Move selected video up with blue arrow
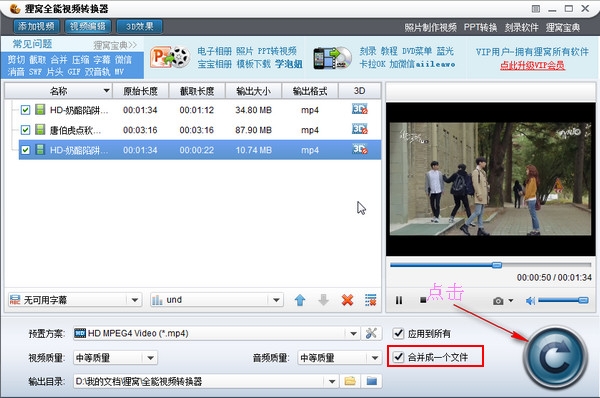The width and height of the screenshot is (600, 398). (300, 300)
